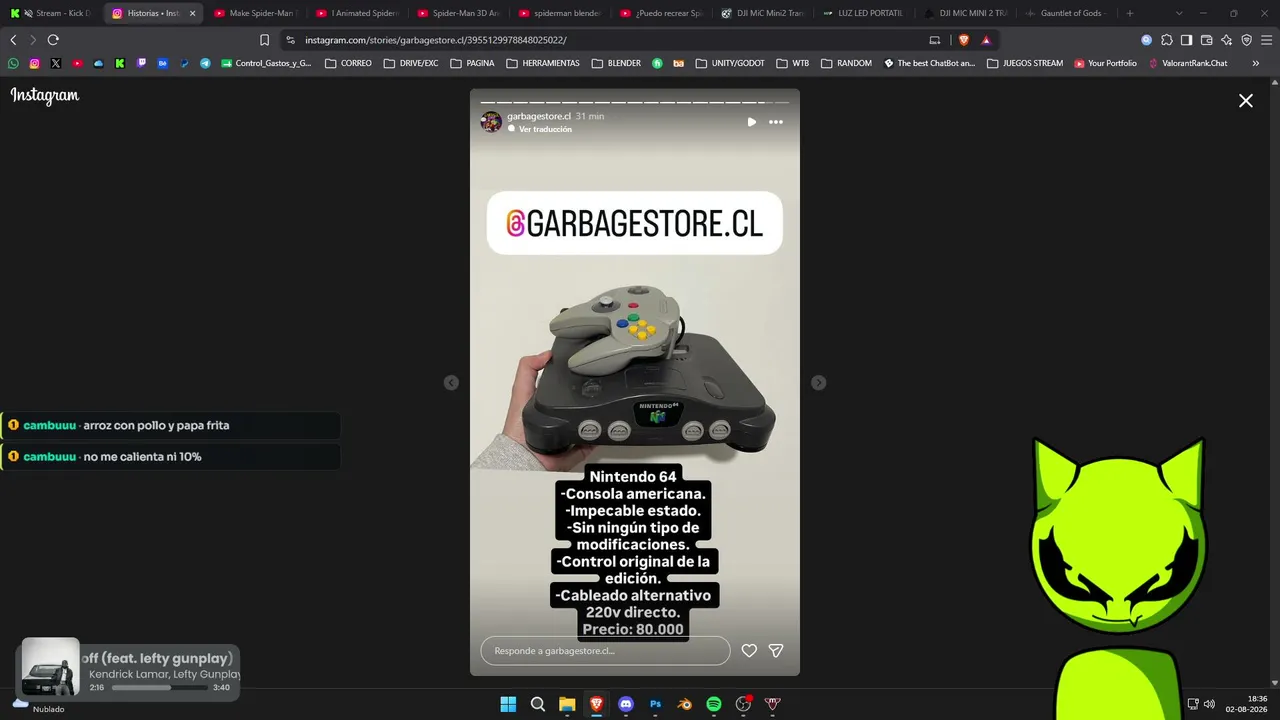Open the Extensions puzzle icon
1280x720 pixels.
[x=1166, y=40]
